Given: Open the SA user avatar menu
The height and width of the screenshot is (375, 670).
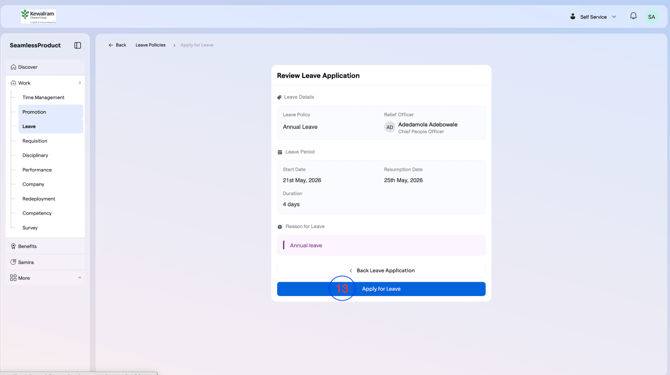Looking at the screenshot, I should (651, 17).
